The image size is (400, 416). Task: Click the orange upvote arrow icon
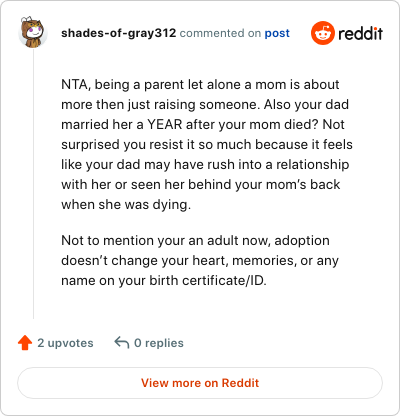(x=25, y=343)
